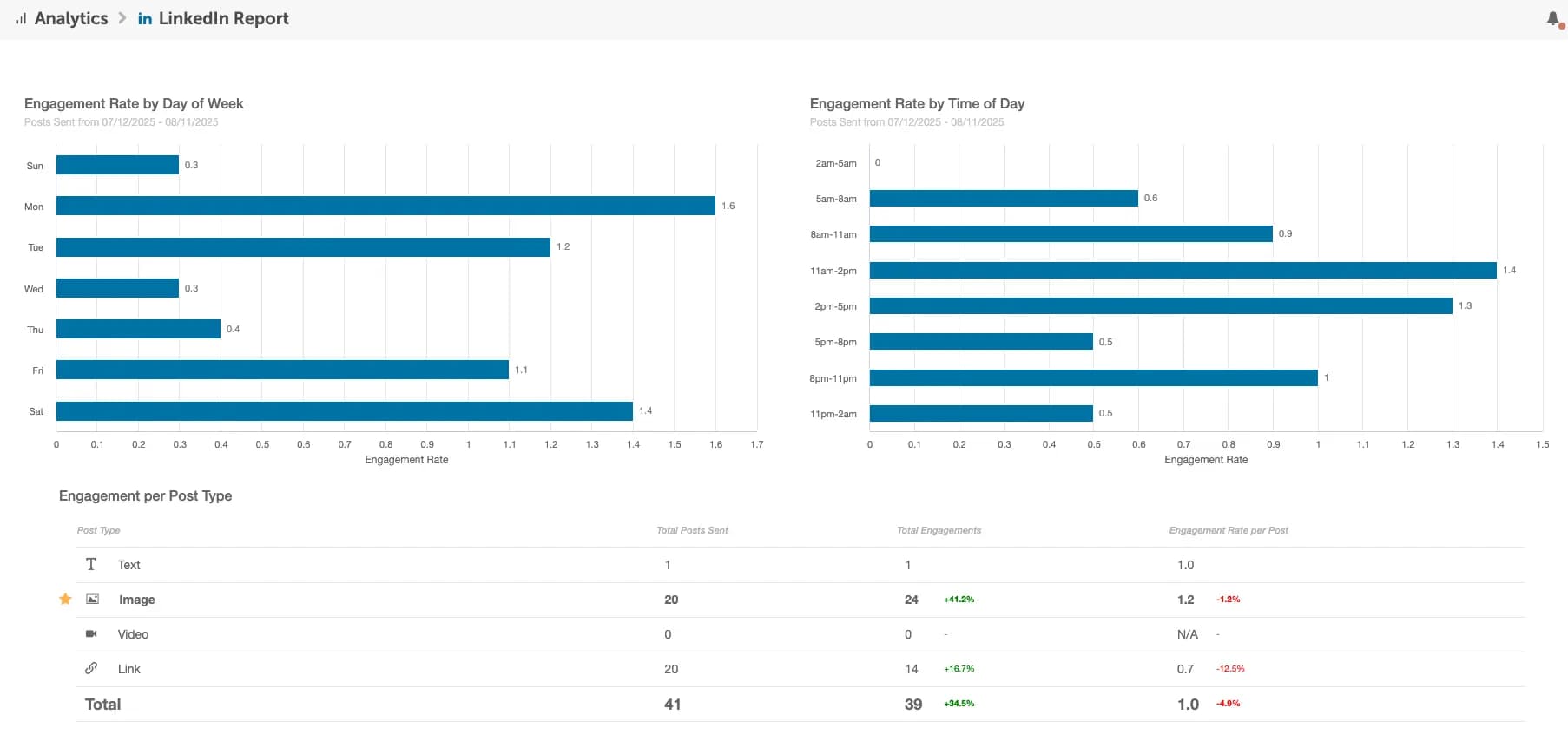Sort by Total Posts Sent column header

(692, 530)
